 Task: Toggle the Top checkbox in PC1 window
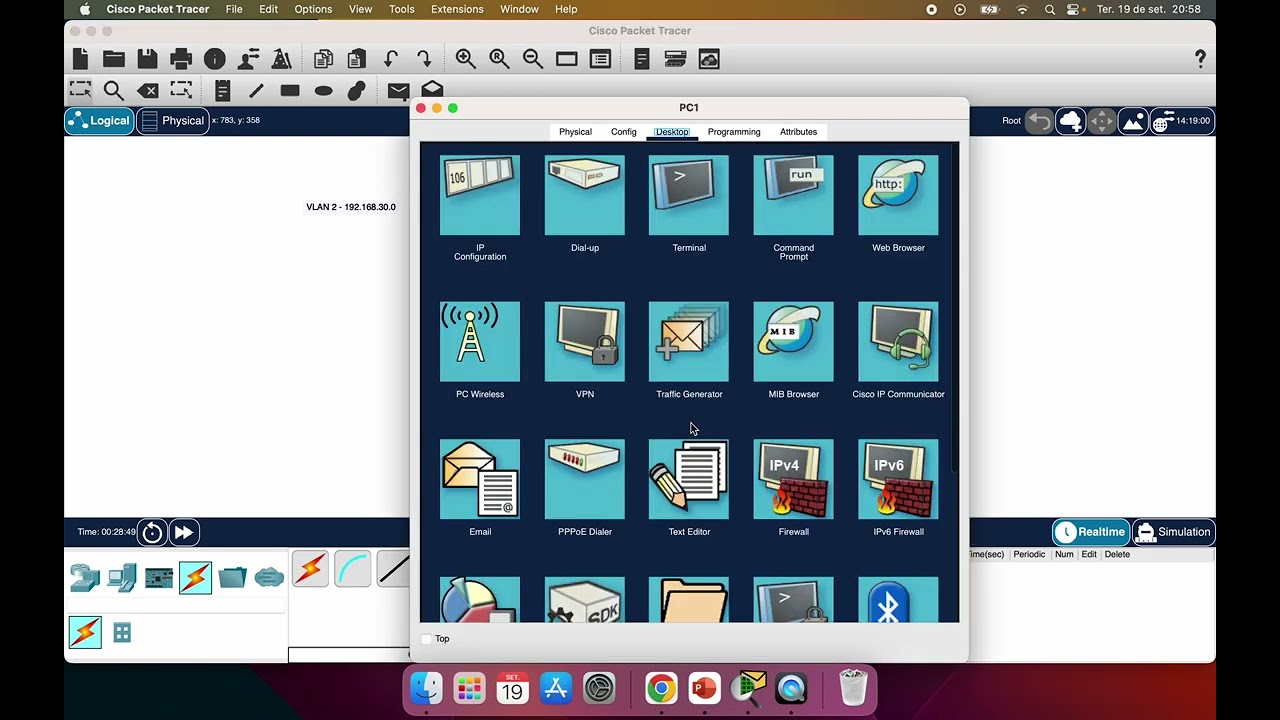[x=427, y=639]
